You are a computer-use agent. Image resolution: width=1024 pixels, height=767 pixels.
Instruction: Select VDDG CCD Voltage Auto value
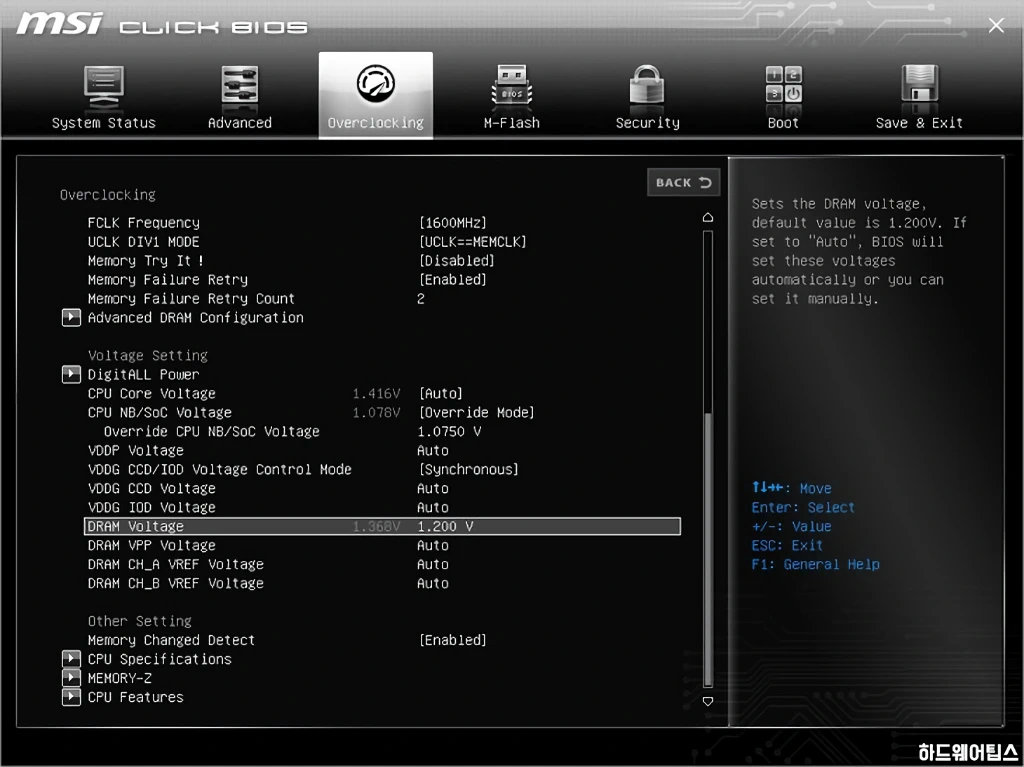click(x=433, y=488)
